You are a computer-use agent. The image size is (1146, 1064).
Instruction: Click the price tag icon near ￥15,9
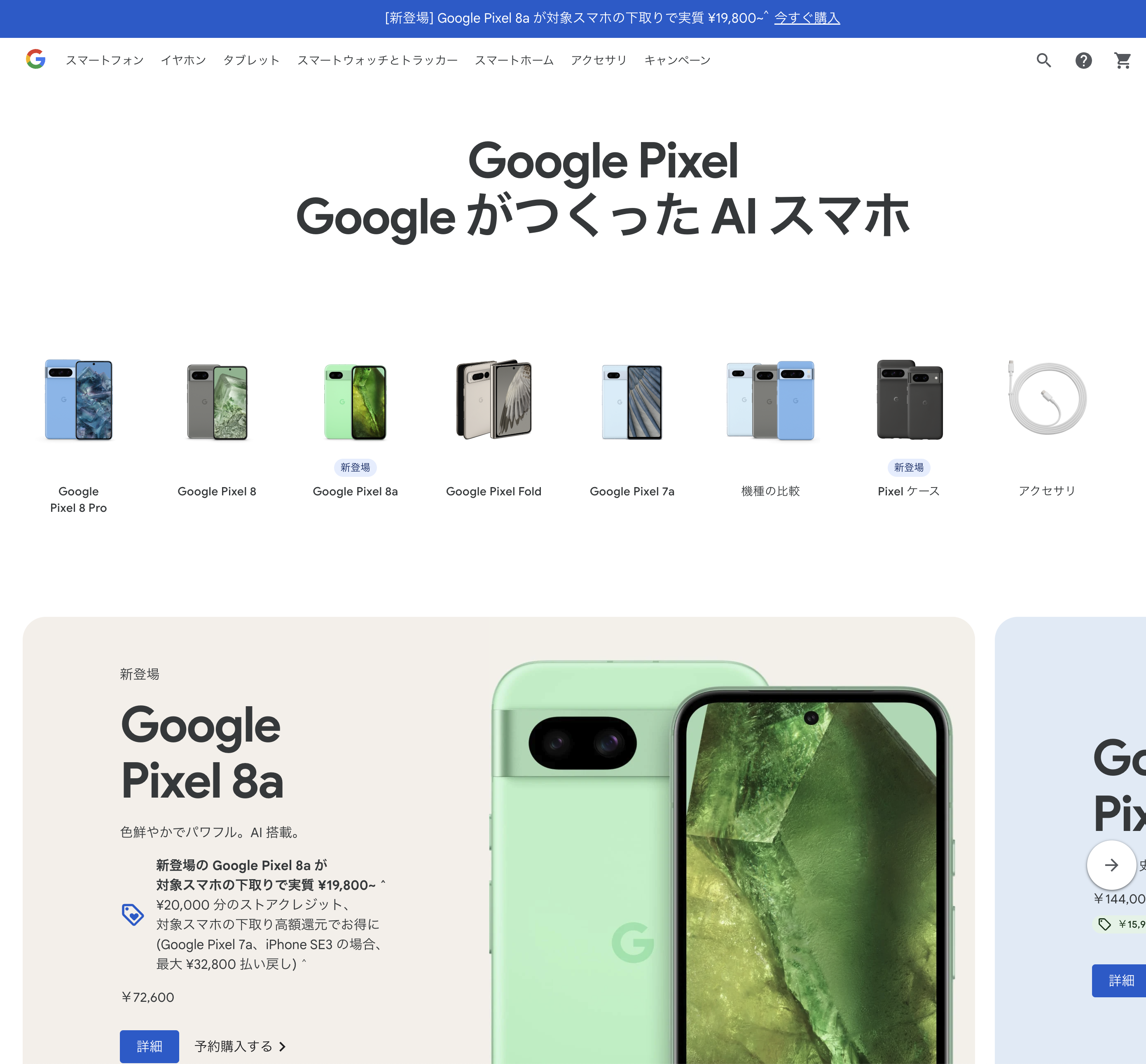point(1104,924)
